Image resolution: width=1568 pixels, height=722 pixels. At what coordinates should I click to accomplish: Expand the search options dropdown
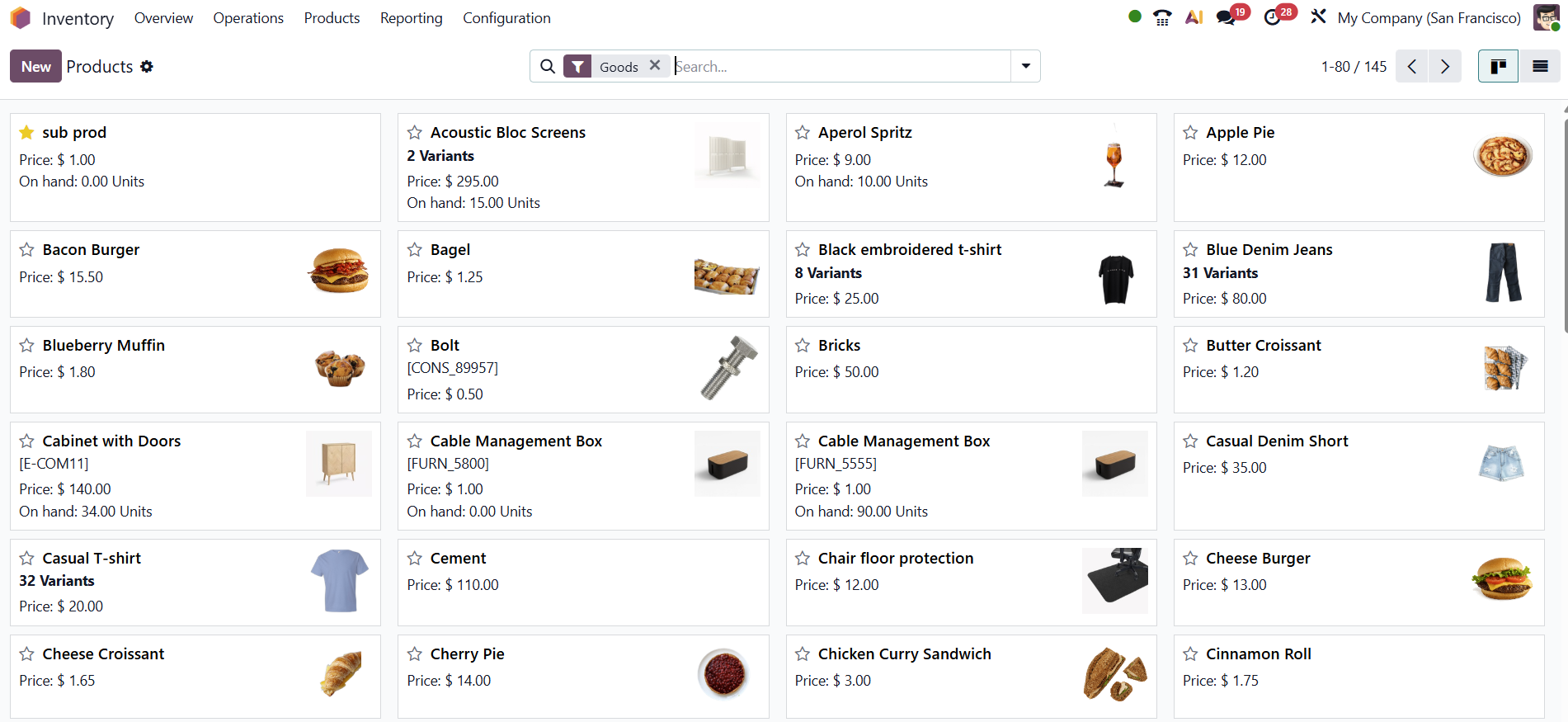(1024, 66)
